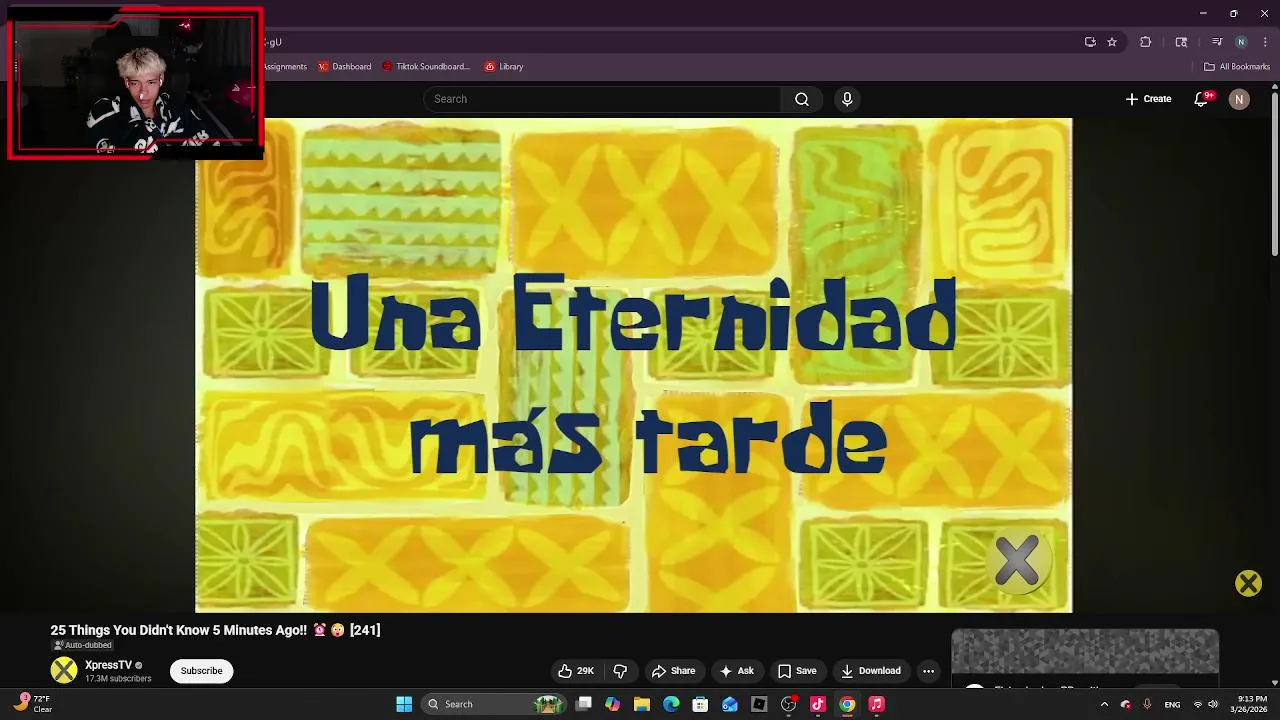Open more actions three-dot menu under video
This screenshot has width=1280, height=720.
click(929, 671)
